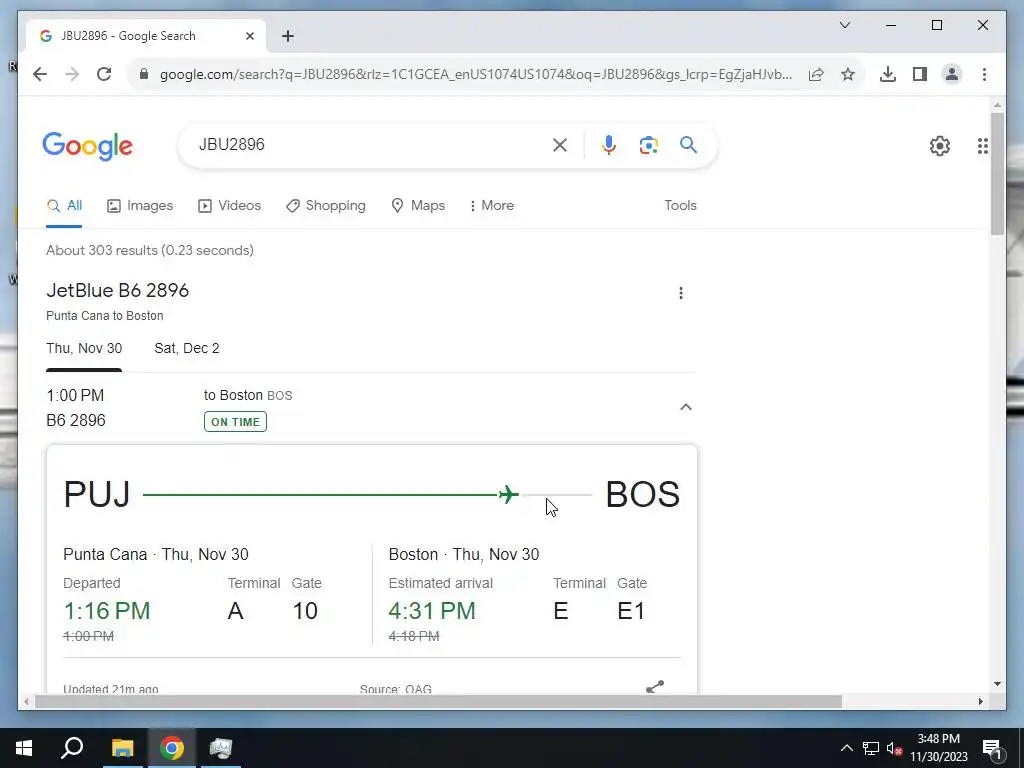Toggle Chrome side panel

(920, 74)
